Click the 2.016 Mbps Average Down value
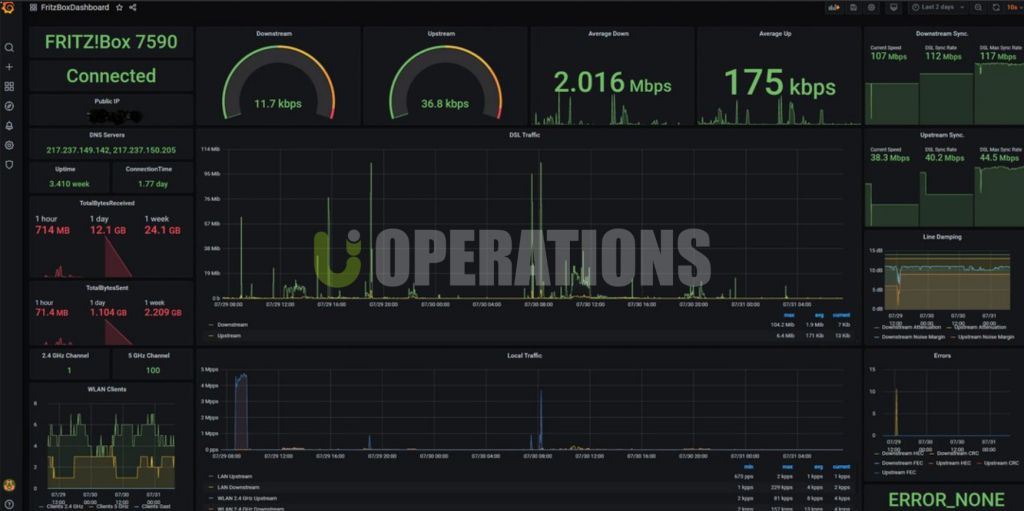The width and height of the screenshot is (1024, 511). (x=613, y=84)
